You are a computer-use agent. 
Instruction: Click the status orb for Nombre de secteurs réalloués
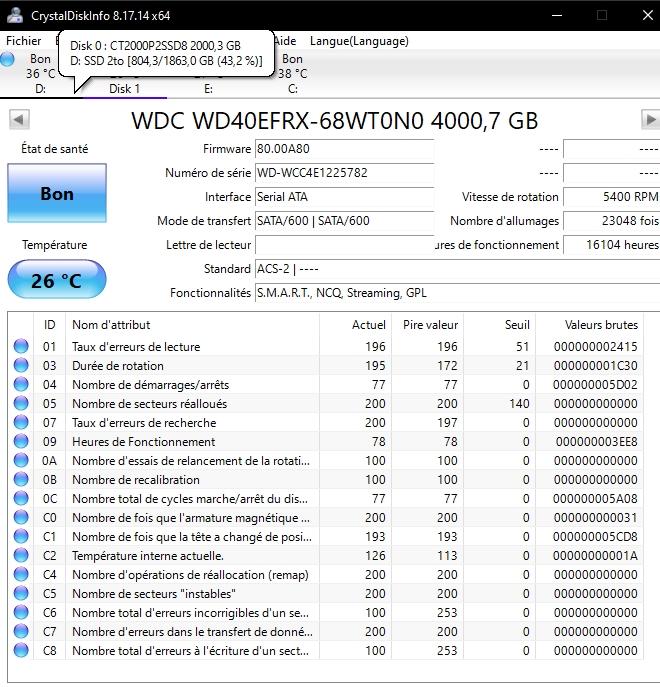coord(21,404)
